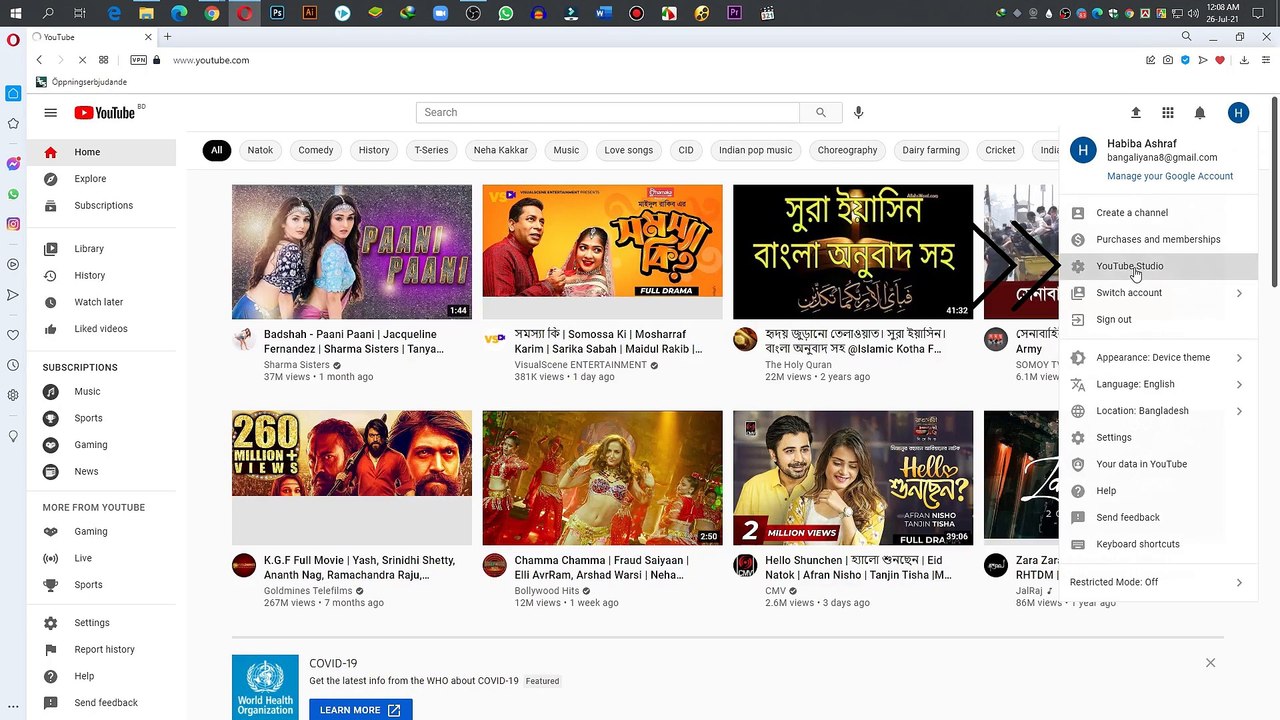Open Report history flag item
This screenshot has height=720, width=1280.
click(104, 650)
